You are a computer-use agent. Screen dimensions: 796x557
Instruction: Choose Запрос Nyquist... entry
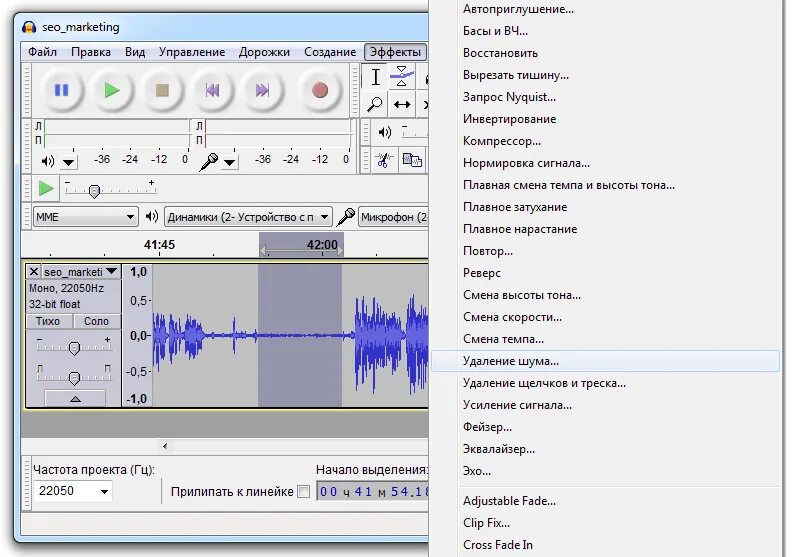[x=605, y=97]
